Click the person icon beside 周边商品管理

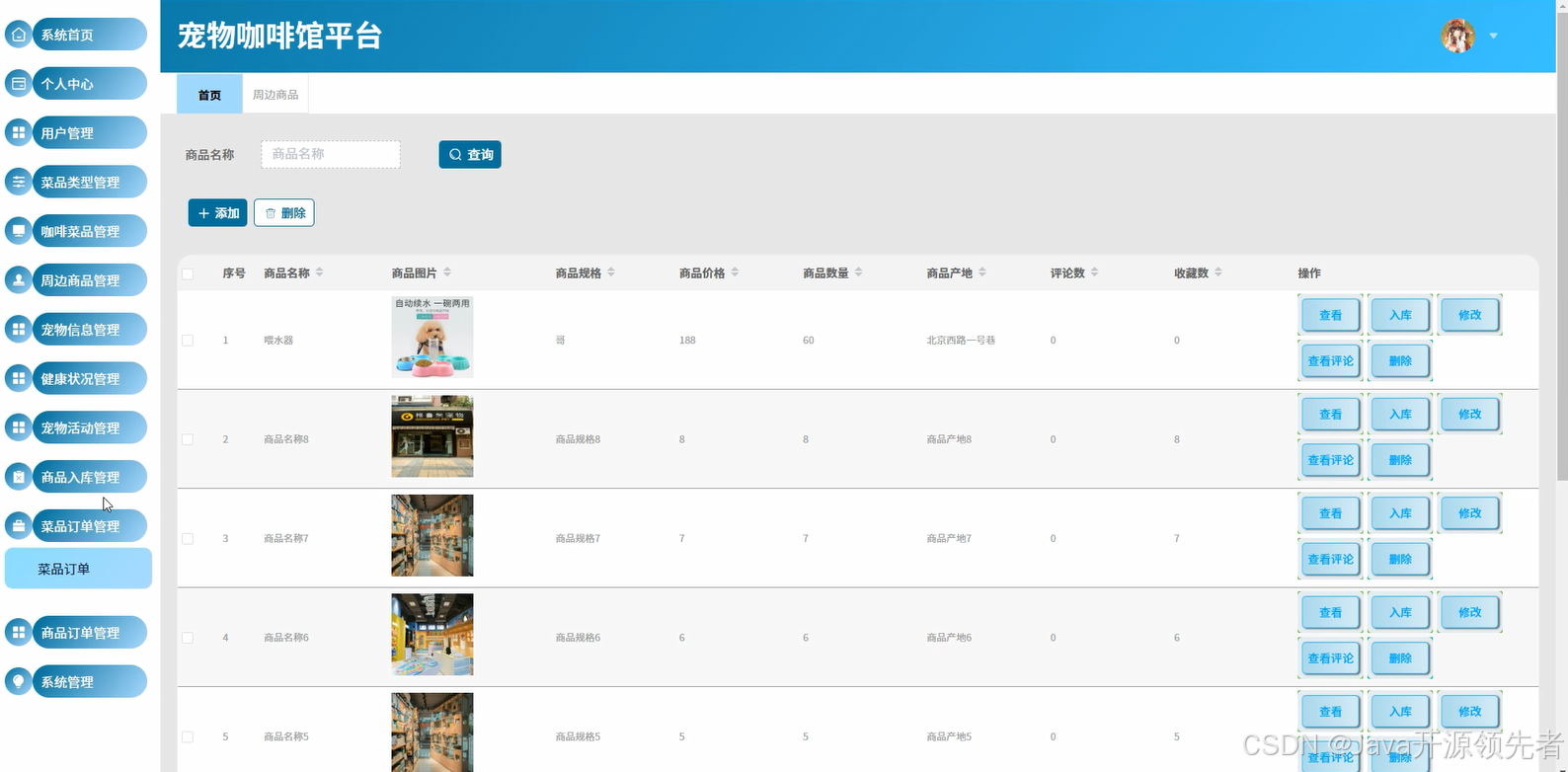point(19,280)
